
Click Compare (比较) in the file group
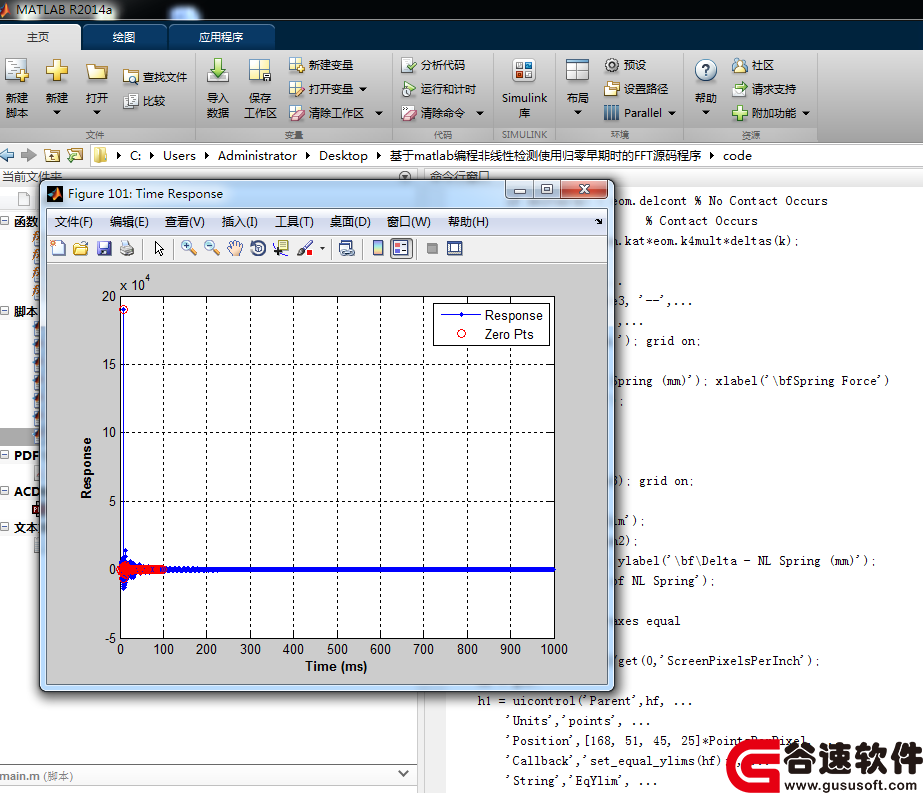pyautogui.click(x=145, y=101)
